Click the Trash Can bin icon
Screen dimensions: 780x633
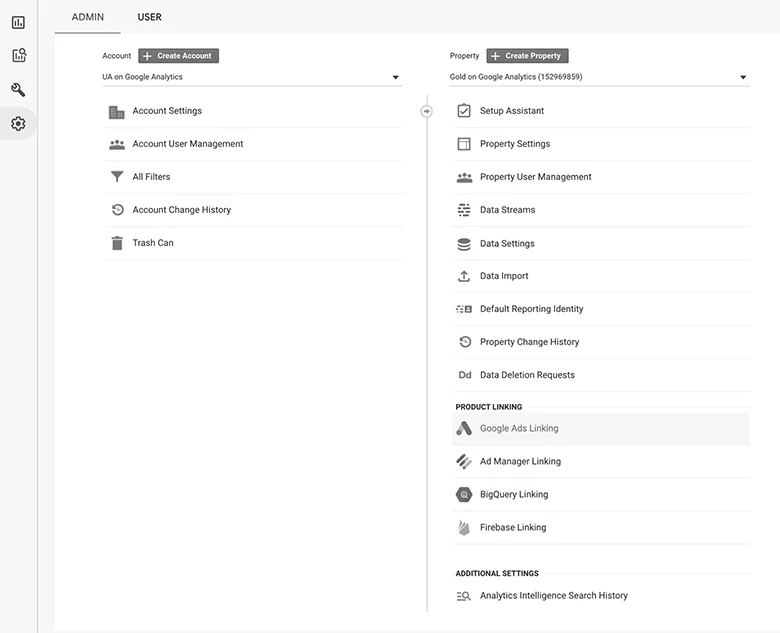117,243
